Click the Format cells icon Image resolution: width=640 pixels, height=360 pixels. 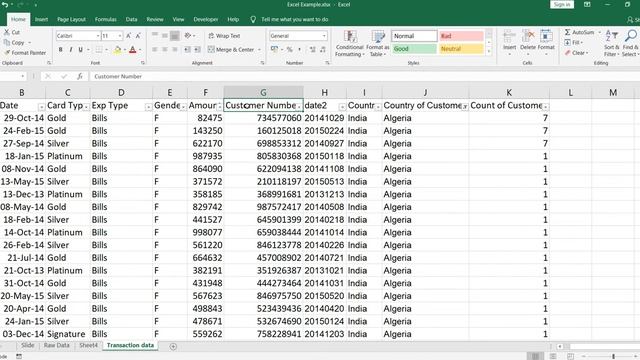coord(546,37)
